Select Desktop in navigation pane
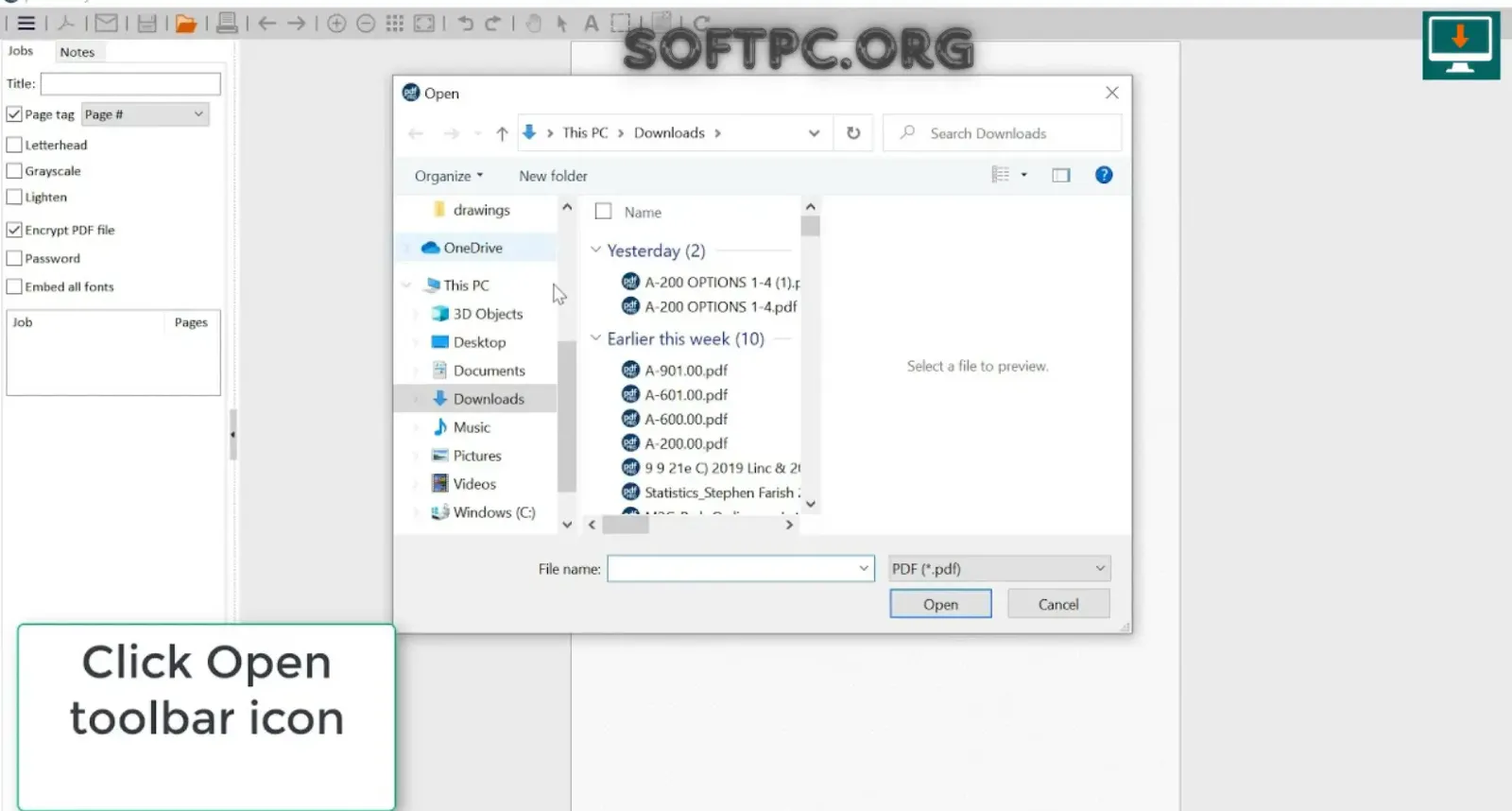The width and height of the screenshot is (1512, 811). coord(479,342)
